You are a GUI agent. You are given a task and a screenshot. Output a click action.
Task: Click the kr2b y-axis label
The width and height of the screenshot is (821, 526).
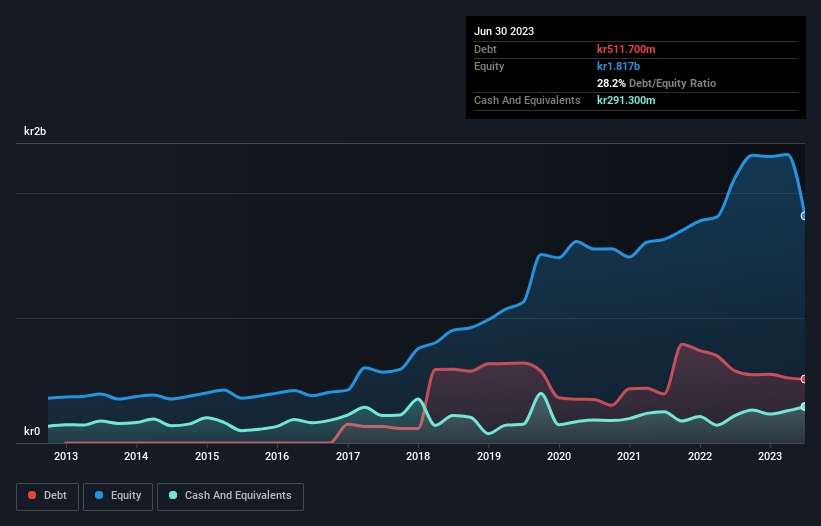[35, 131]
